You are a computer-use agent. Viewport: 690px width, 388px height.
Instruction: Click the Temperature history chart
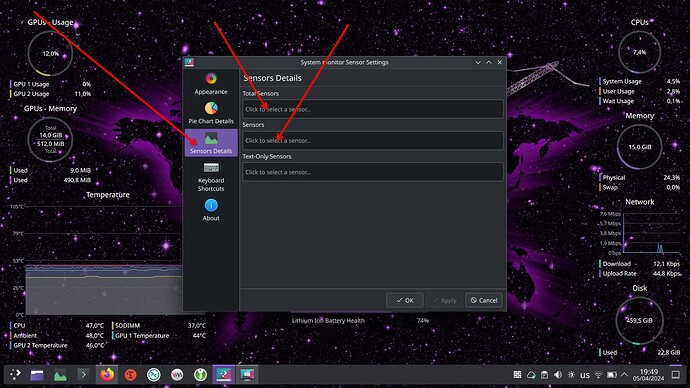point(104,260)
